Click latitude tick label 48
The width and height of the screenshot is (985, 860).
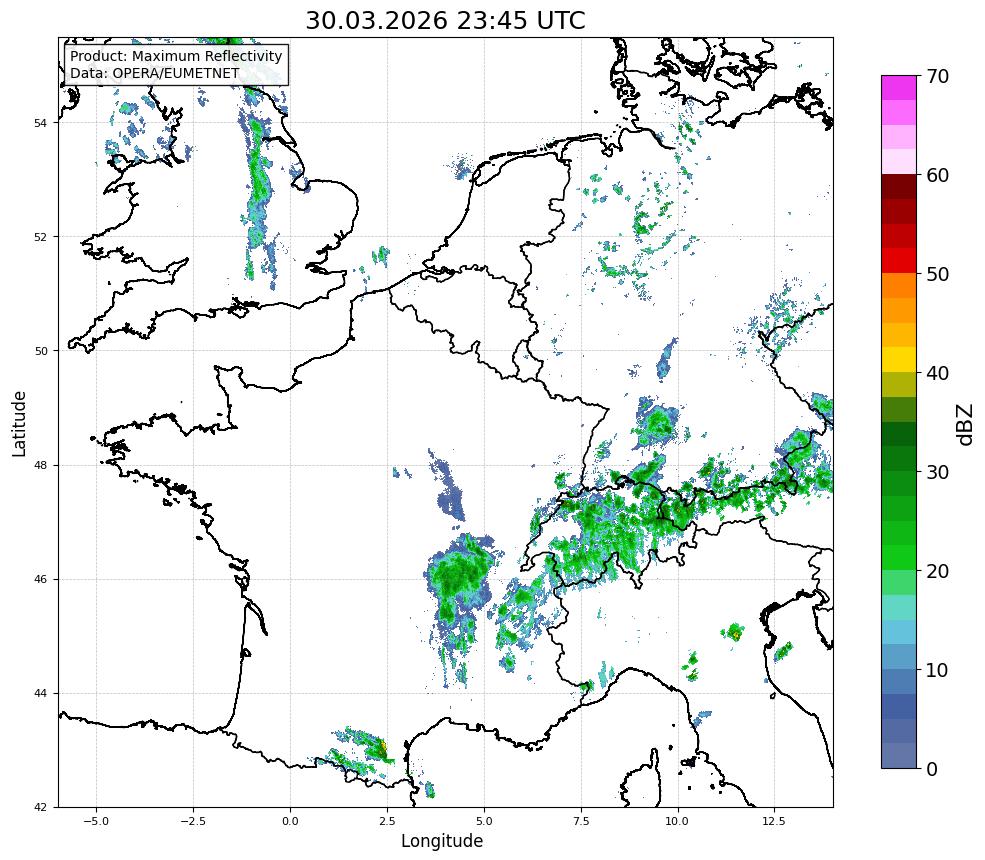point(40,465)
